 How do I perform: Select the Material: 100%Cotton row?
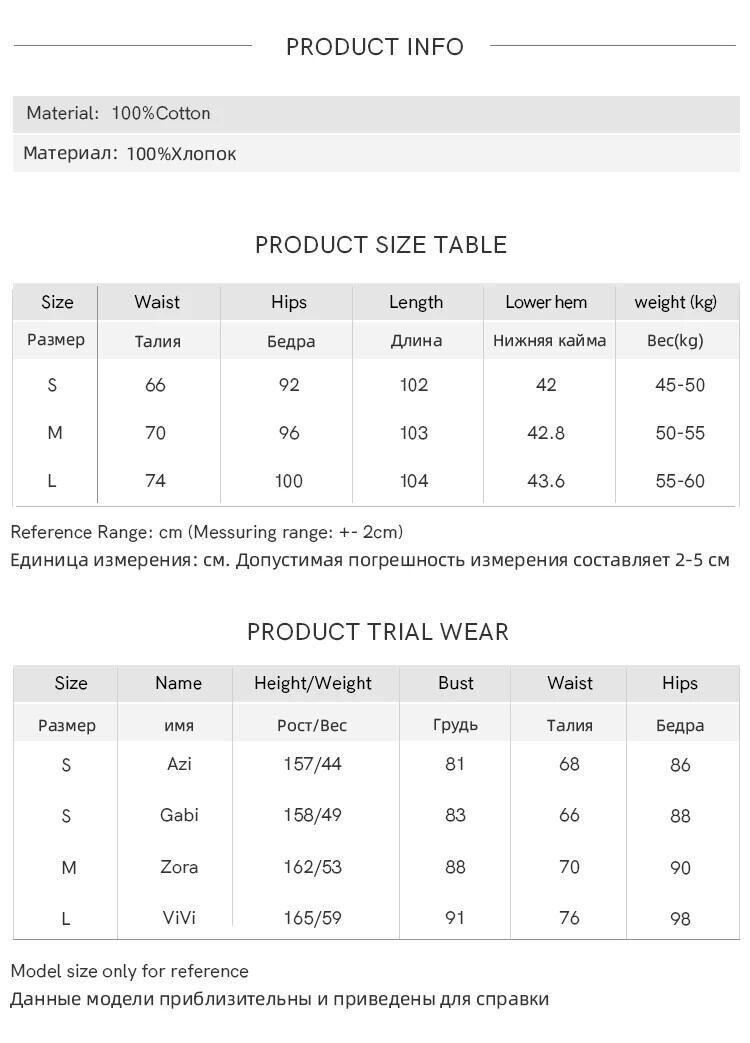click(x=119, y=114)
